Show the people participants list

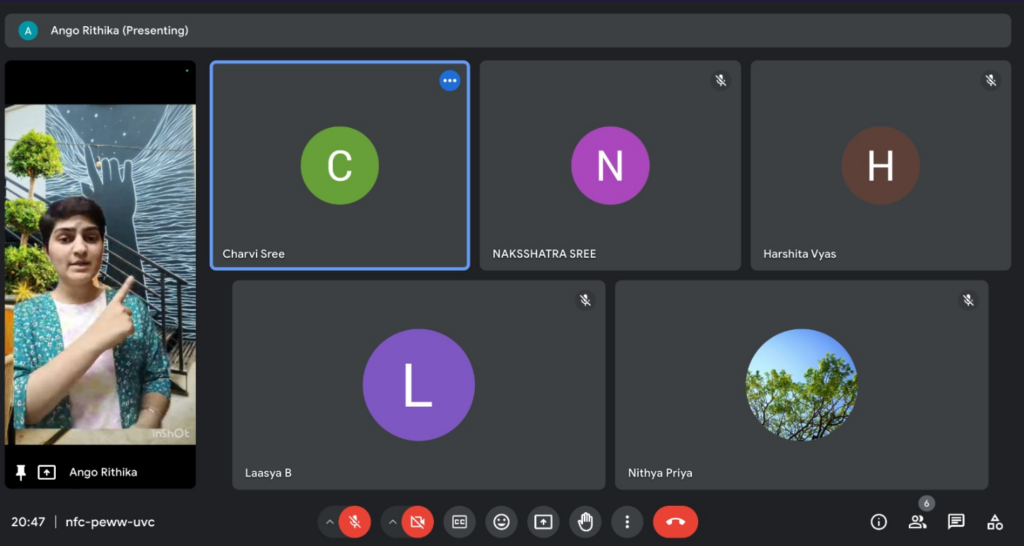(x=917, y=521)
